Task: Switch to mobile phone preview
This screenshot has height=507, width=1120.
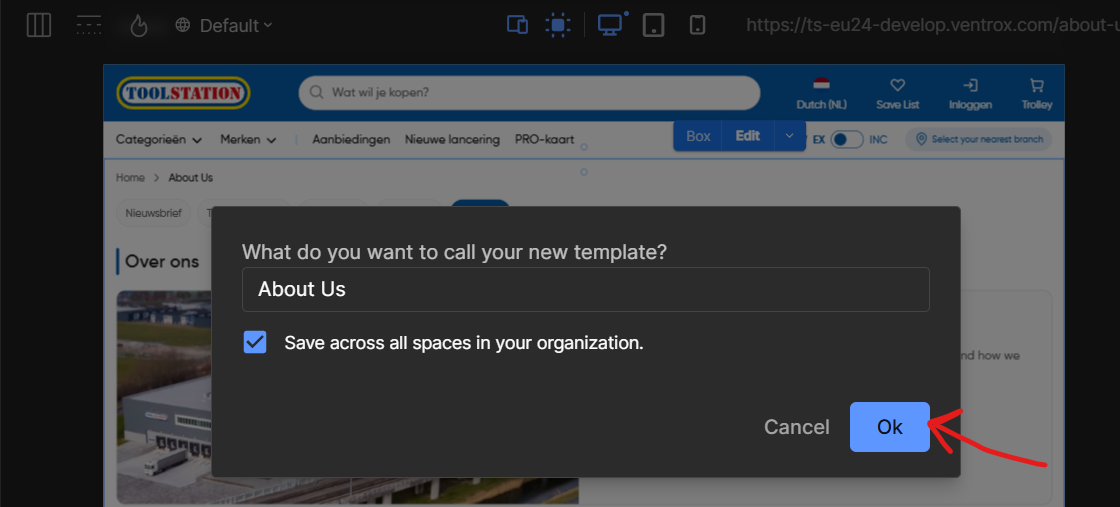Action: tap(698, 25)
